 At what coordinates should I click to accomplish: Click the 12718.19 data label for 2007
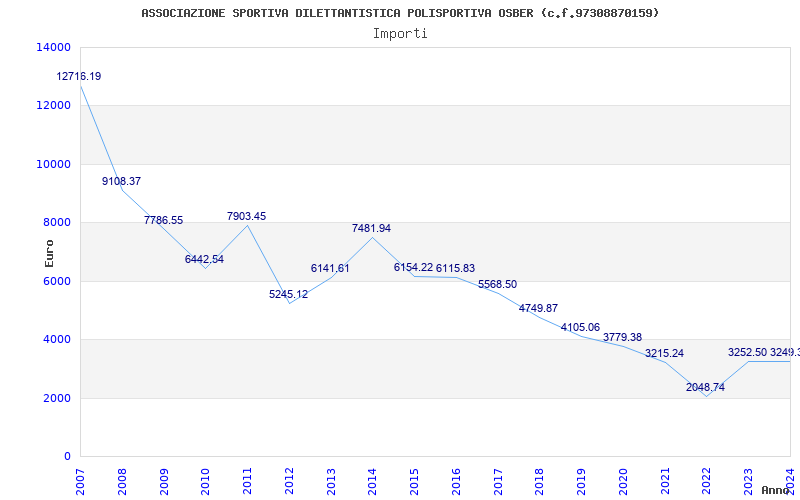click(x=79, y=76)
